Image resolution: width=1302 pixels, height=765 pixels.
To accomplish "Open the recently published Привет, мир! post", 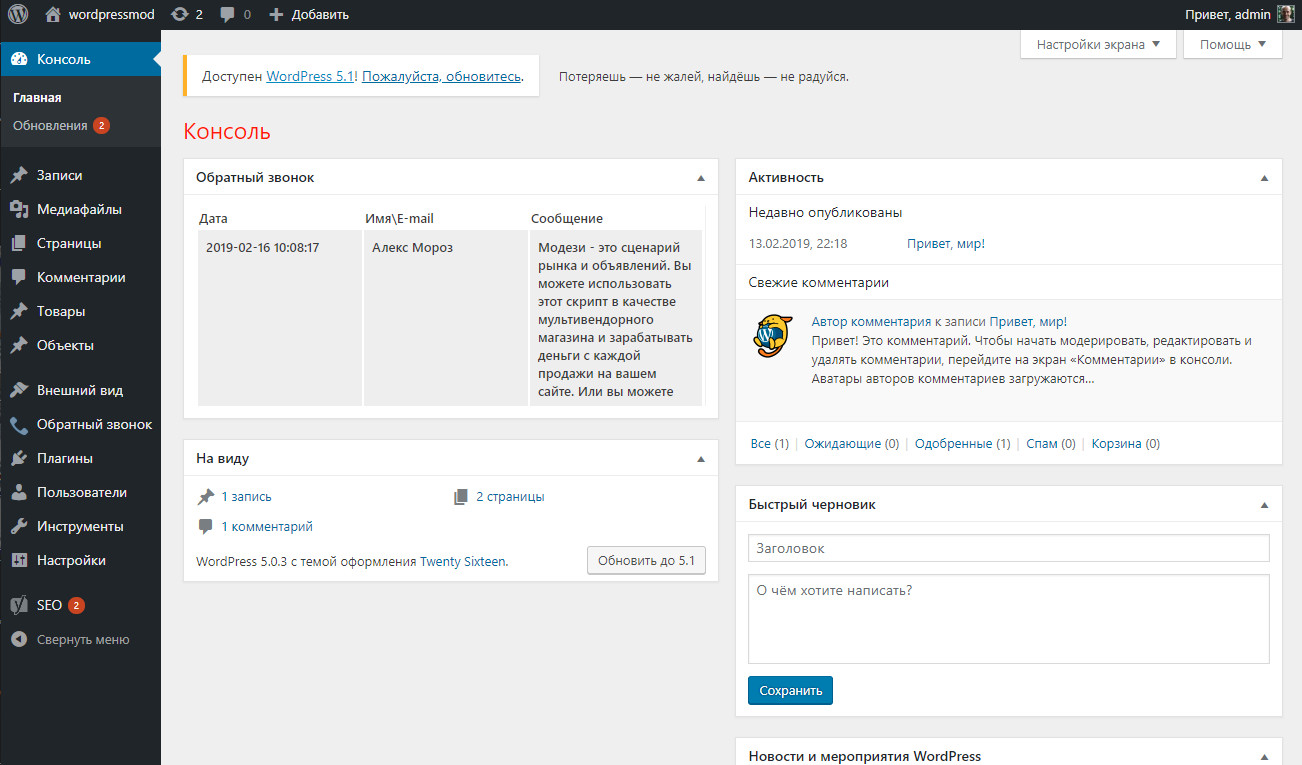I will [946, 243].
